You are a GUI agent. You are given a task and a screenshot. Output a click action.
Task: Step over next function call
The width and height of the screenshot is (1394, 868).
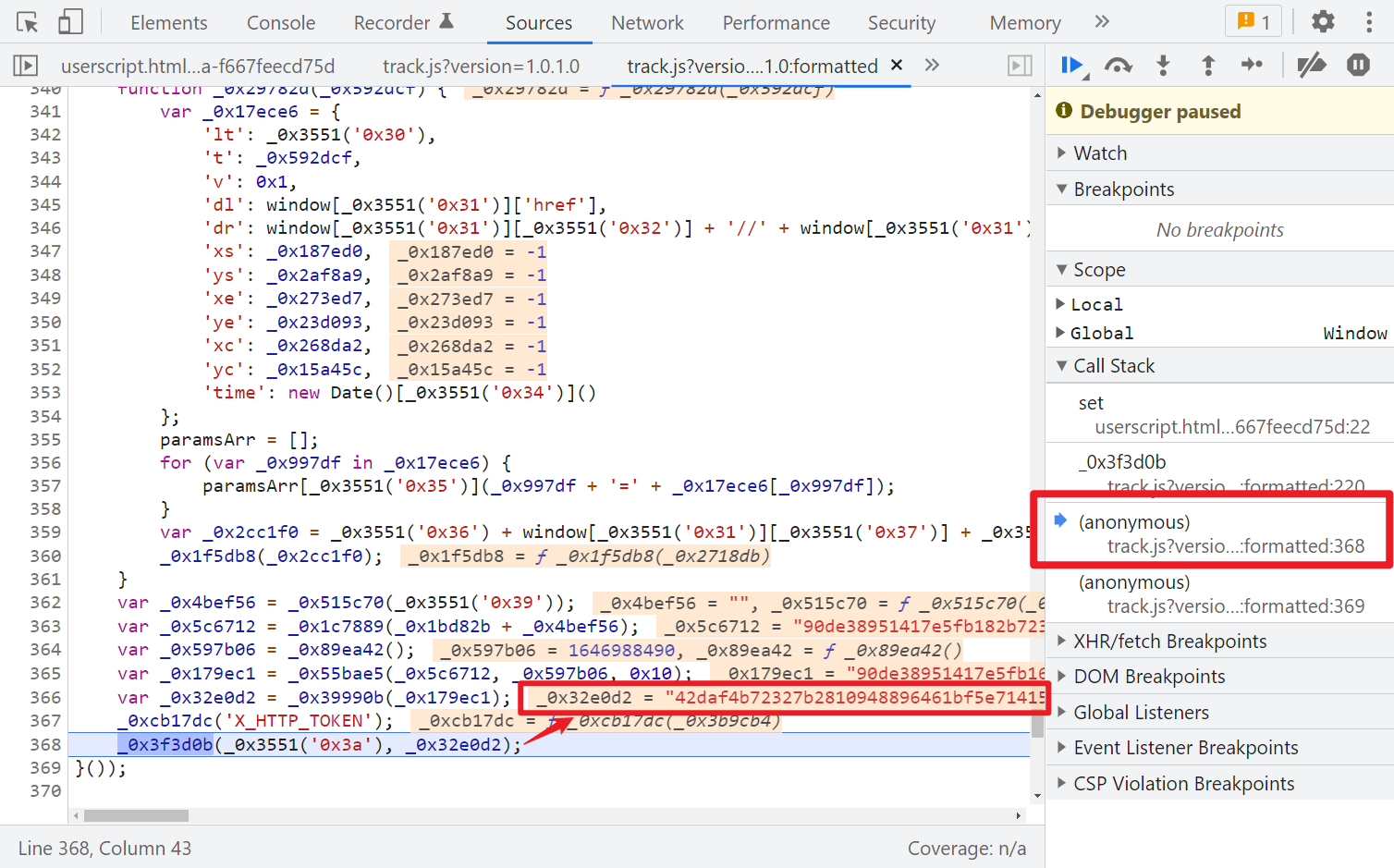click(x=1119, y=66)
